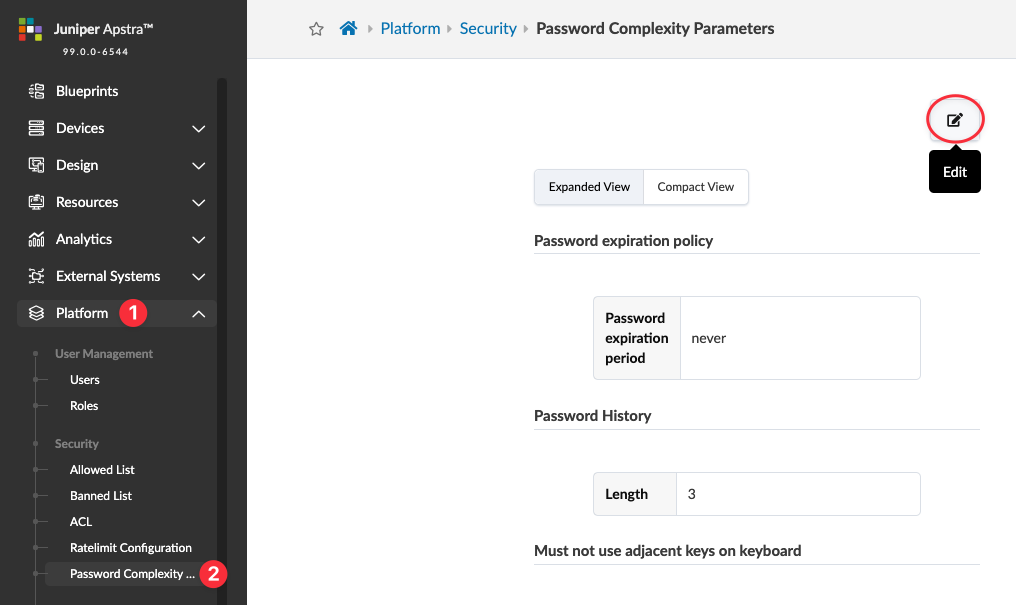Go to home via house icon
The image size is (1016, 605).
(348, 29)
